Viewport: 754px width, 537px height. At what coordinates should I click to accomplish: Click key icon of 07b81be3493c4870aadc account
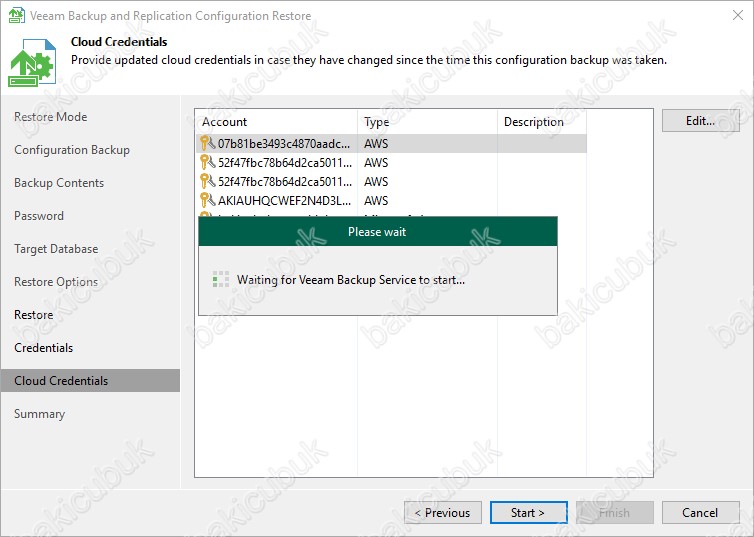tap(207, 143)
